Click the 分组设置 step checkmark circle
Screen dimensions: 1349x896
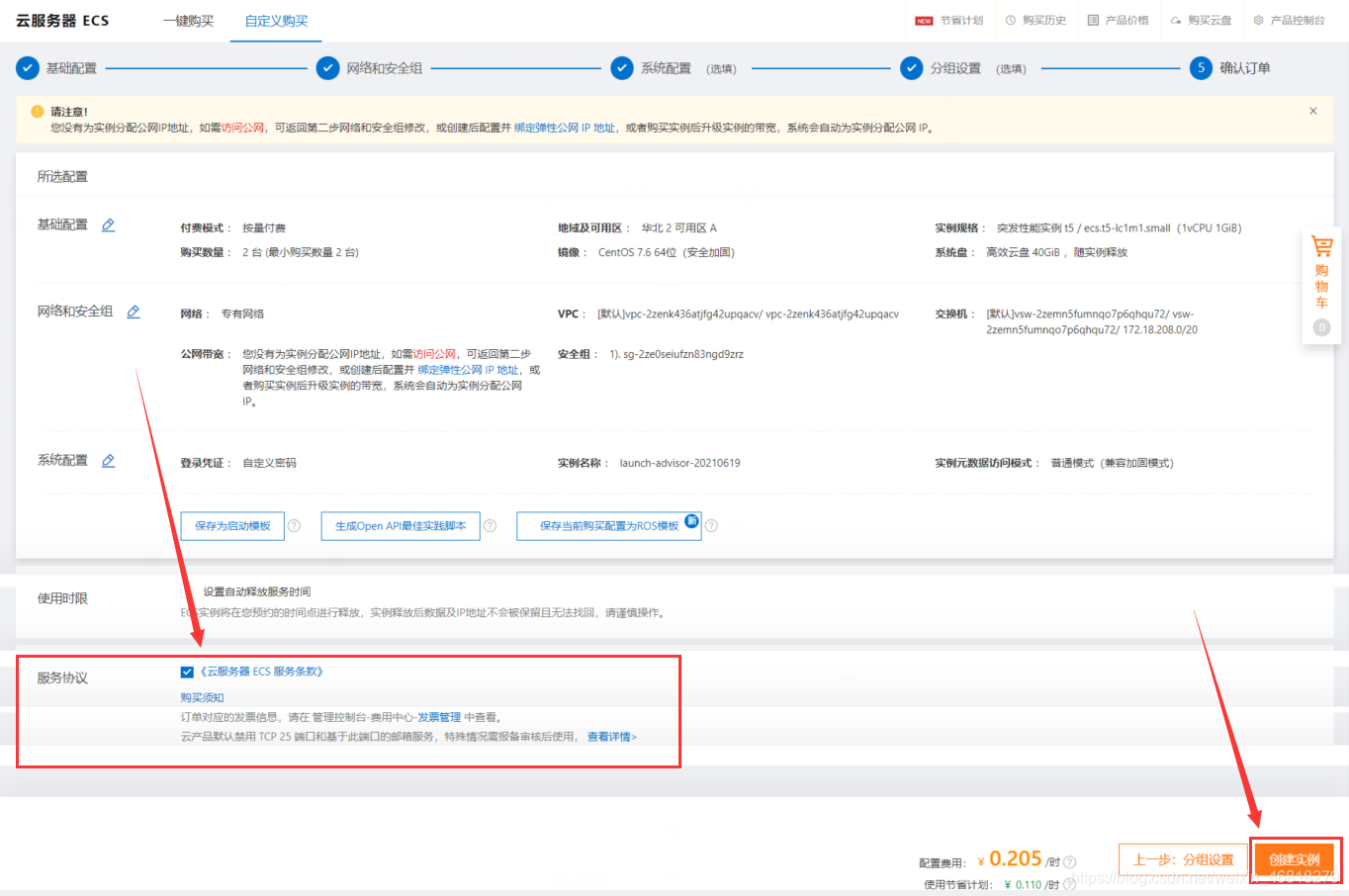coord(911,68)
